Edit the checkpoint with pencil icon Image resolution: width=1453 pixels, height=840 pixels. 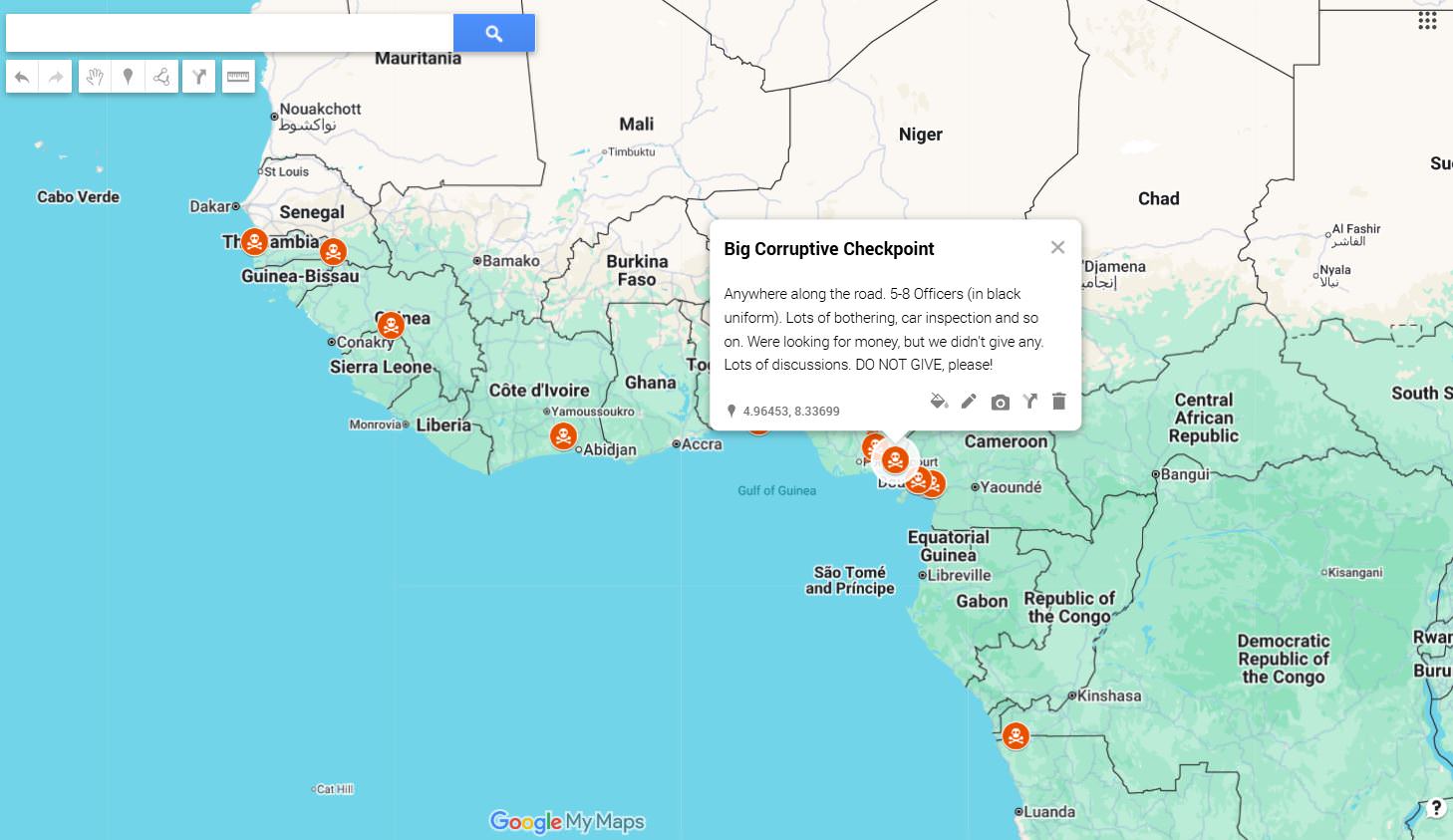click(969, 402)
